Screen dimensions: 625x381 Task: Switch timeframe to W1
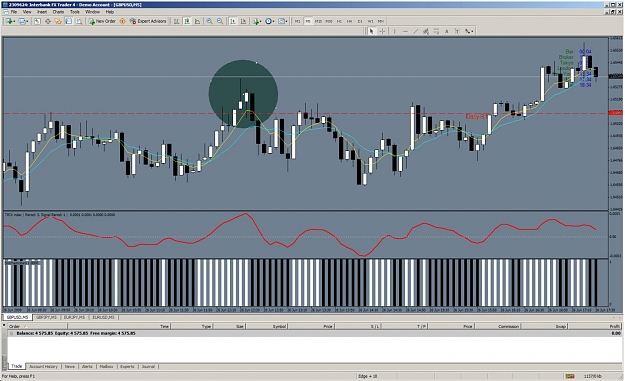[370, 21]
